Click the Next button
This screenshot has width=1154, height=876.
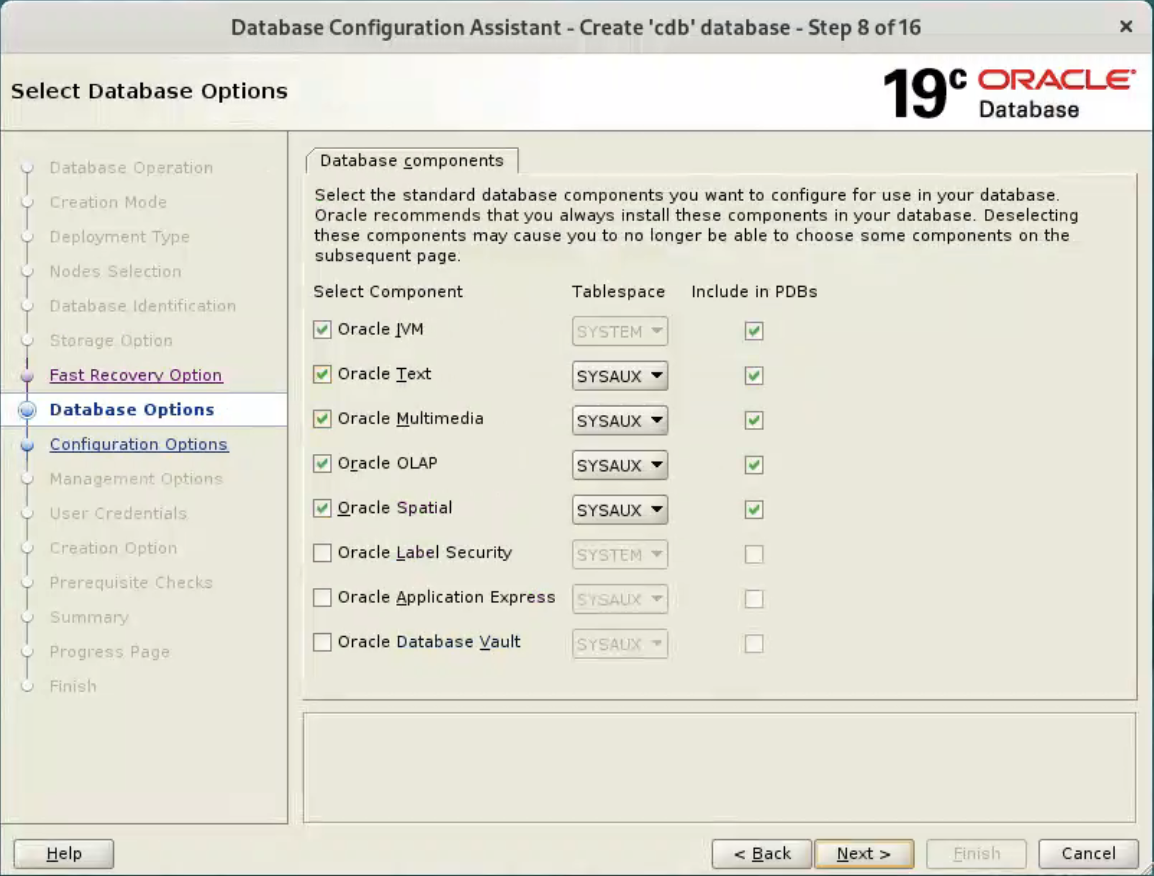pyautogui.click(x=864, y=853)
